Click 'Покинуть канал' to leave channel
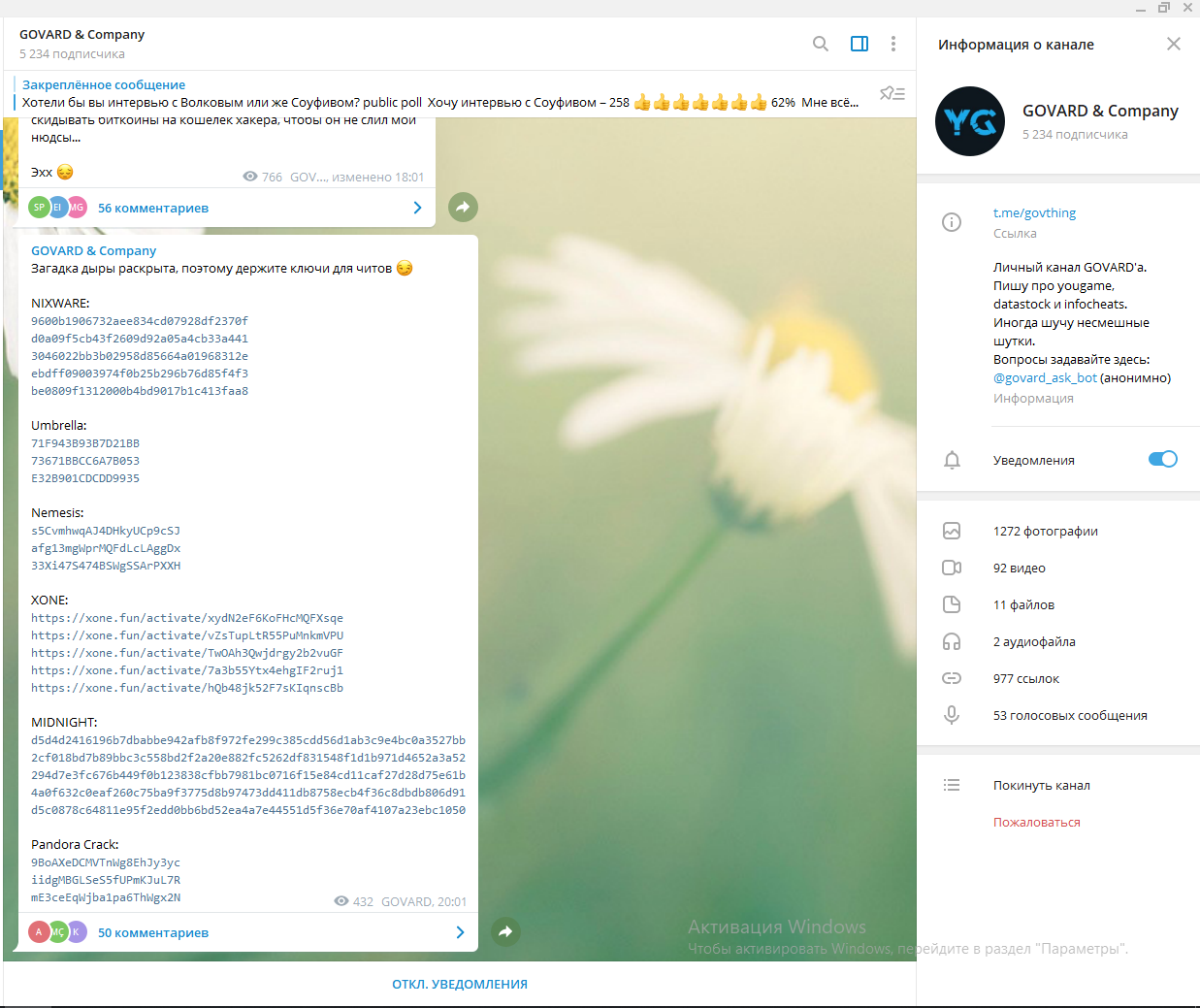The width and height of the screenshot is (1200, 1008). coord(1042,785)
